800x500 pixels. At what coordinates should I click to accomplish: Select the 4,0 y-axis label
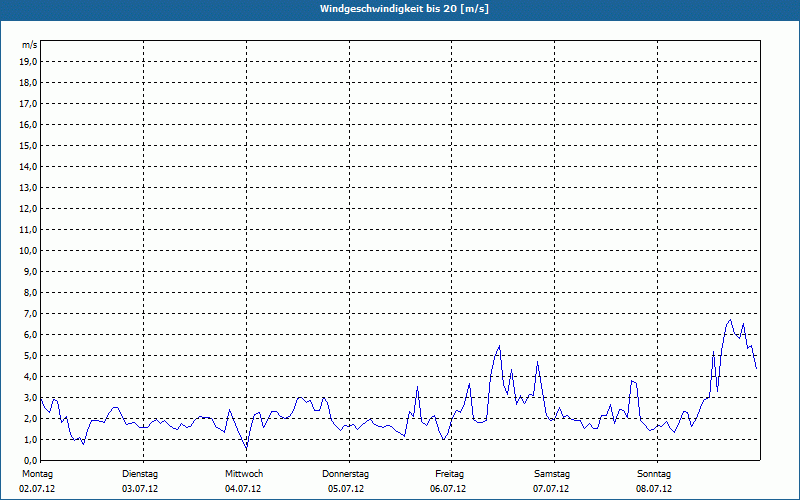point(31,377)
